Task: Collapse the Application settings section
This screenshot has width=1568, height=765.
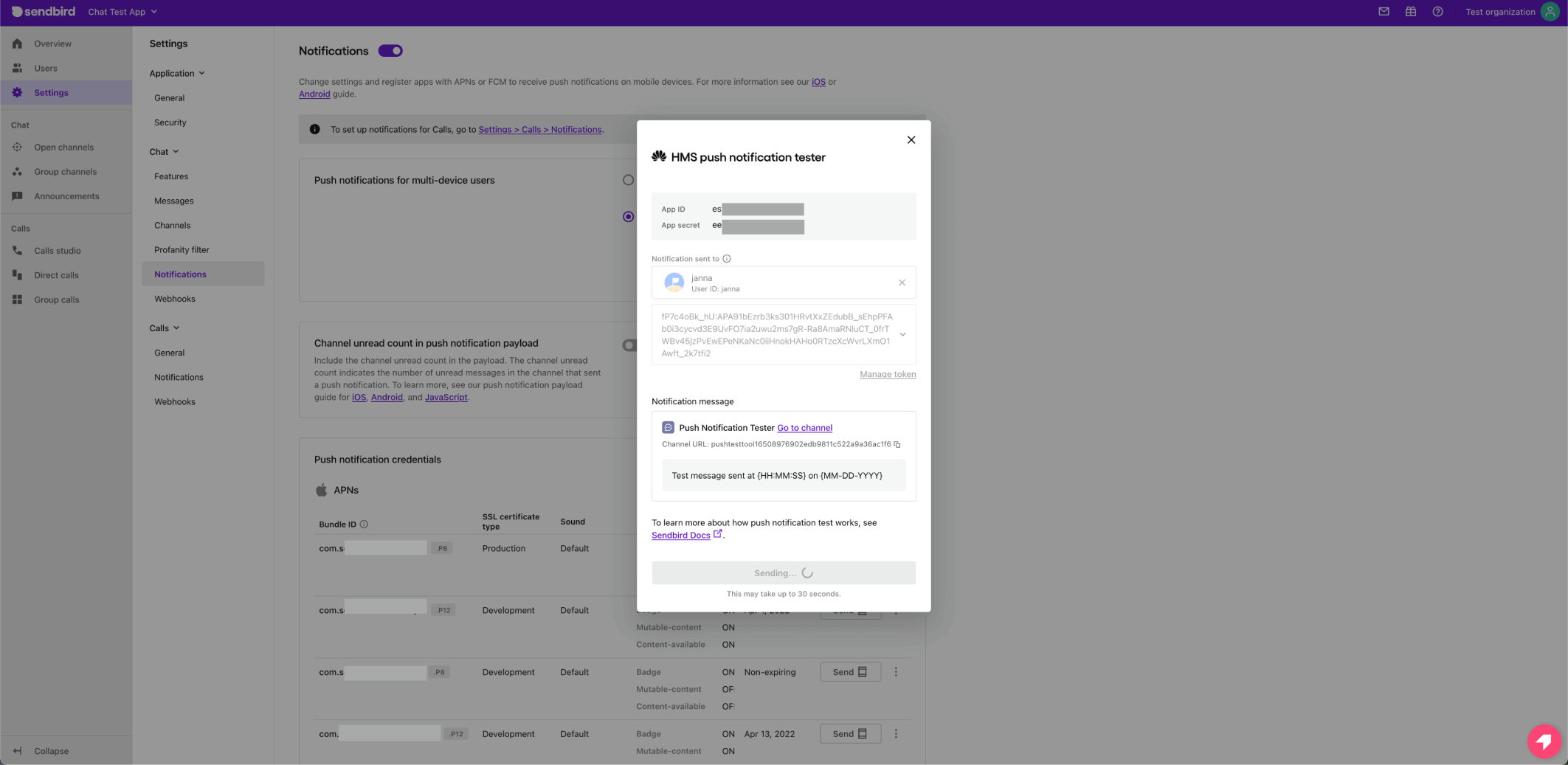Action: pos(177,73)
